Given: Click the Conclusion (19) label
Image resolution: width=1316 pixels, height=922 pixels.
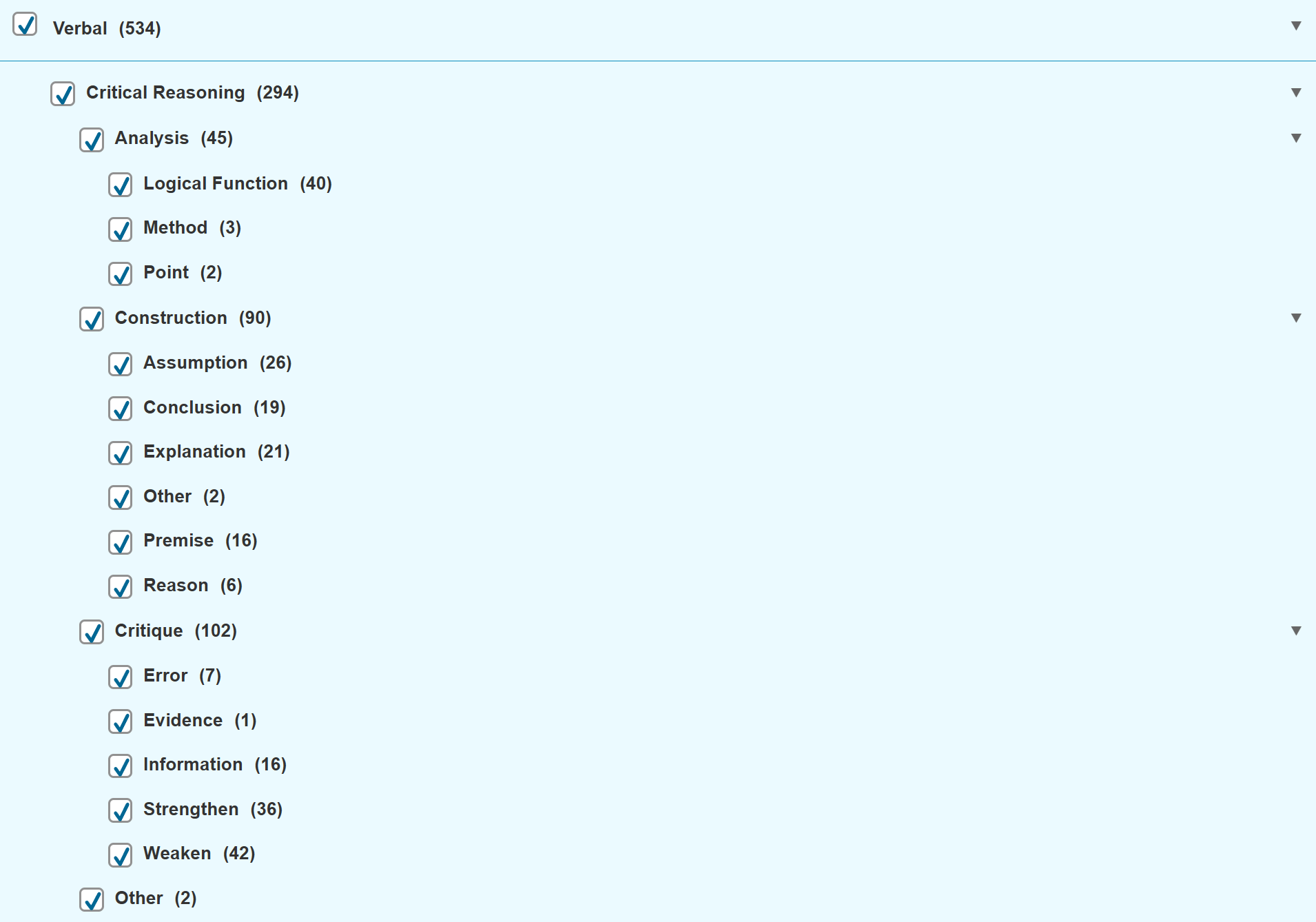Looking at the screenshot, I should click(214, 407).
